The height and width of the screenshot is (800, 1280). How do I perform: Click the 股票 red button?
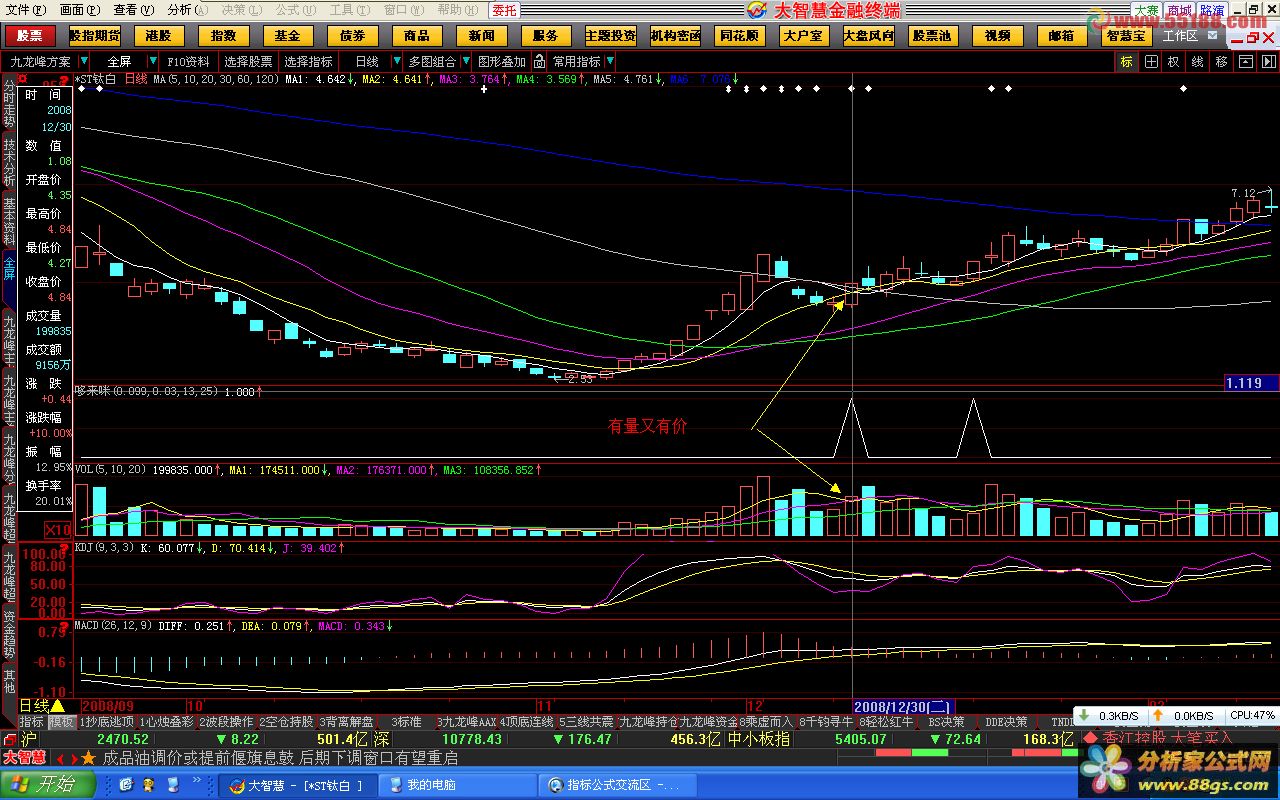pos(29,35)
